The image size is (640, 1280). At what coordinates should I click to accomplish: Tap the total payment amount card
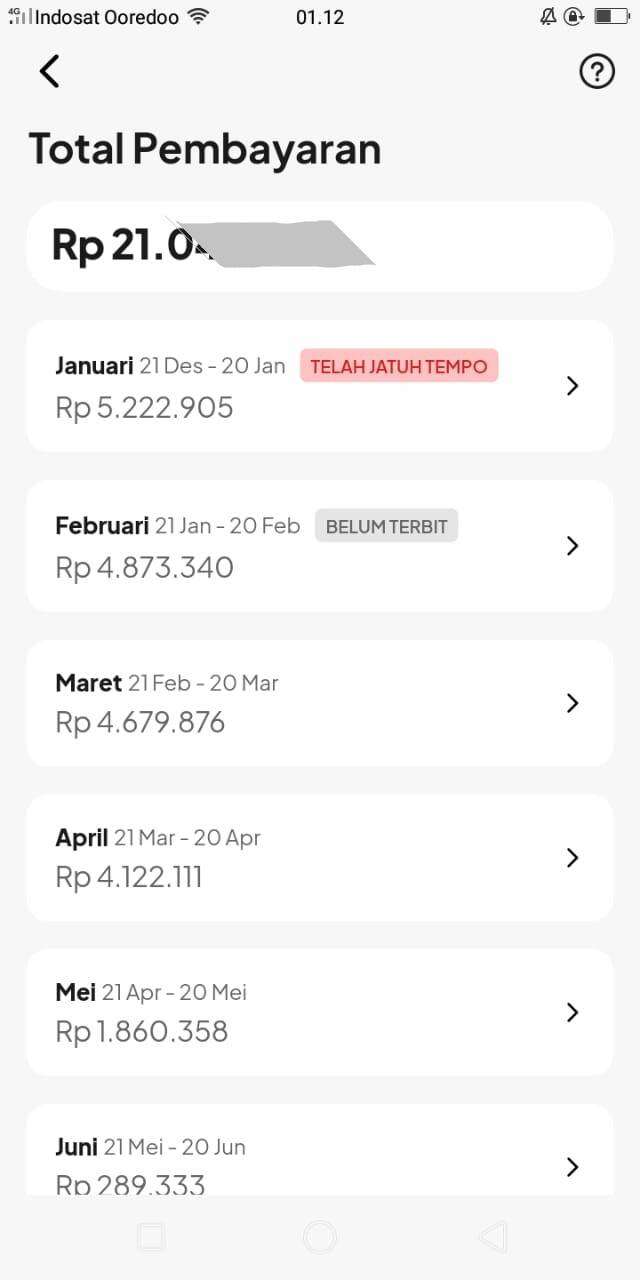[x=319, y=246]
